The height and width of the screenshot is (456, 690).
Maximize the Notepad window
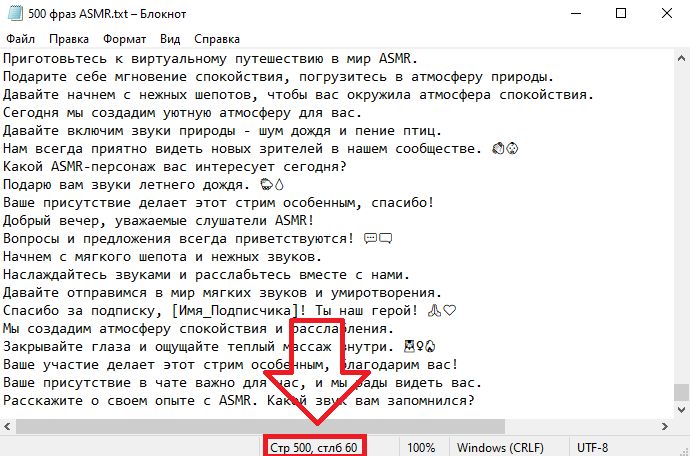(x=620, y=14)
